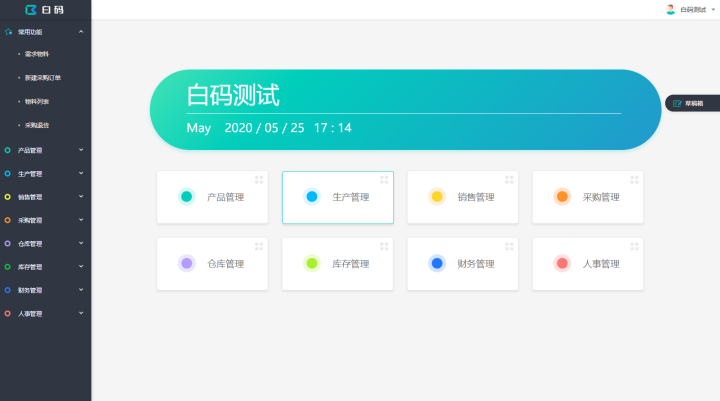Click the green circle icon on 库存管理 card
This screenshot has height=401, width=720.
[311, 264]
